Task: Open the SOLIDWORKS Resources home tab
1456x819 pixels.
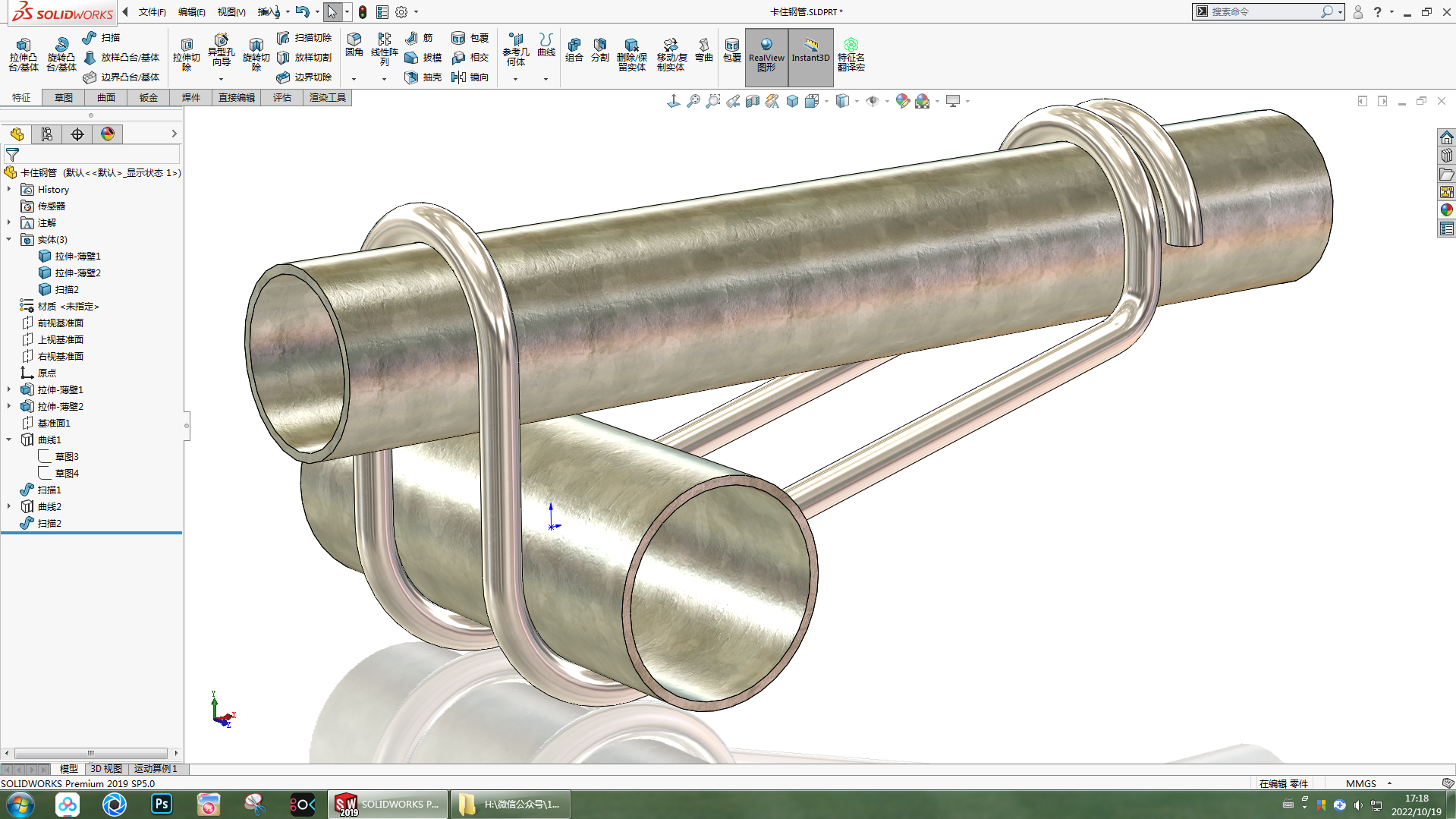Action: click(x=1447, y=137)
